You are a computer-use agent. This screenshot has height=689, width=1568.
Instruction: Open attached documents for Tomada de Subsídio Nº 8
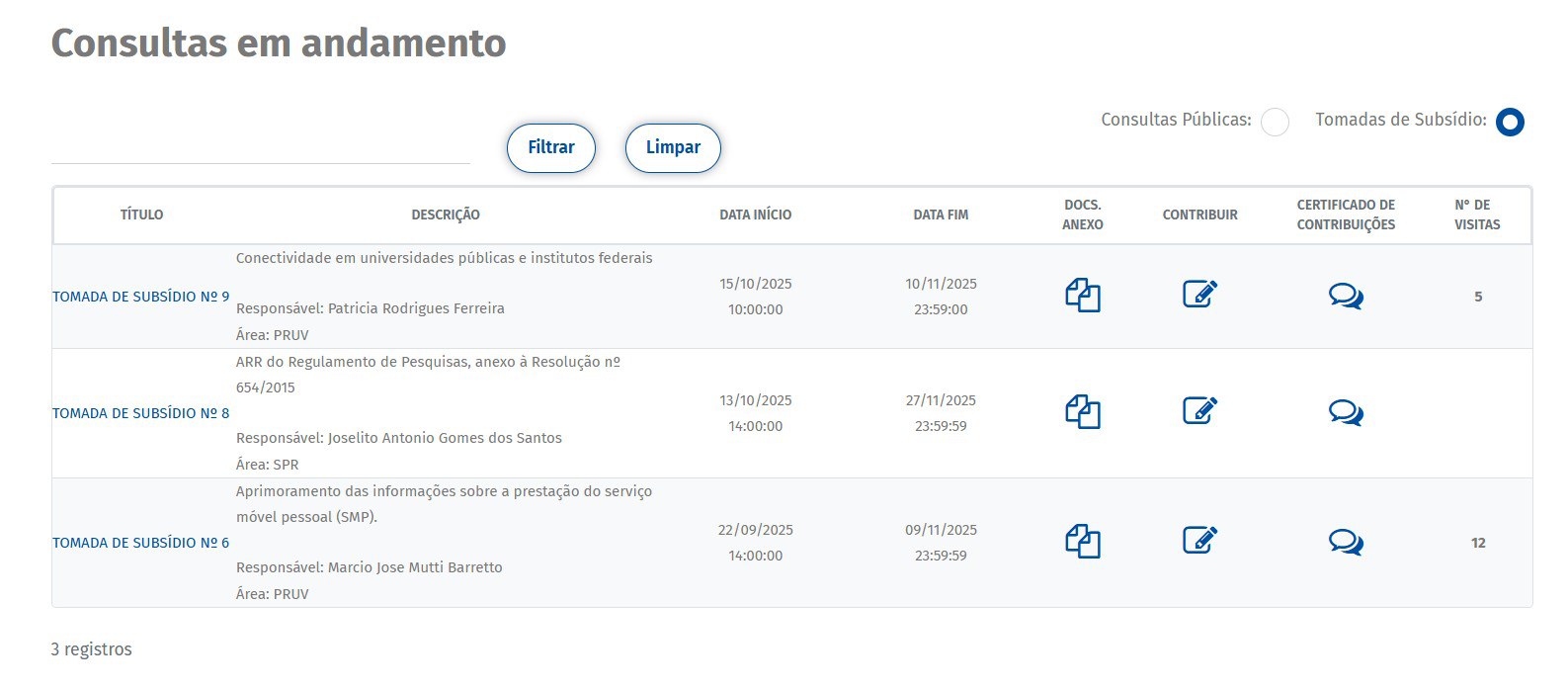click(1083, 412)
